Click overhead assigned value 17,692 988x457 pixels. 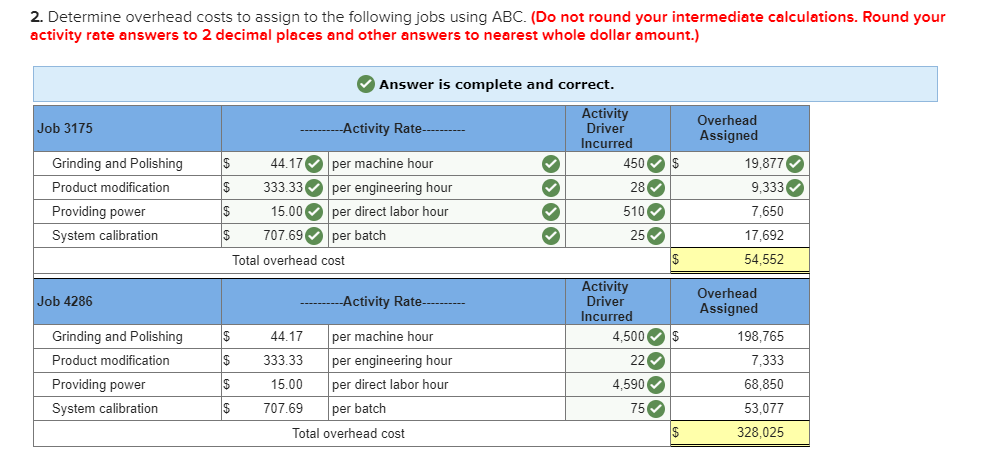764,236
